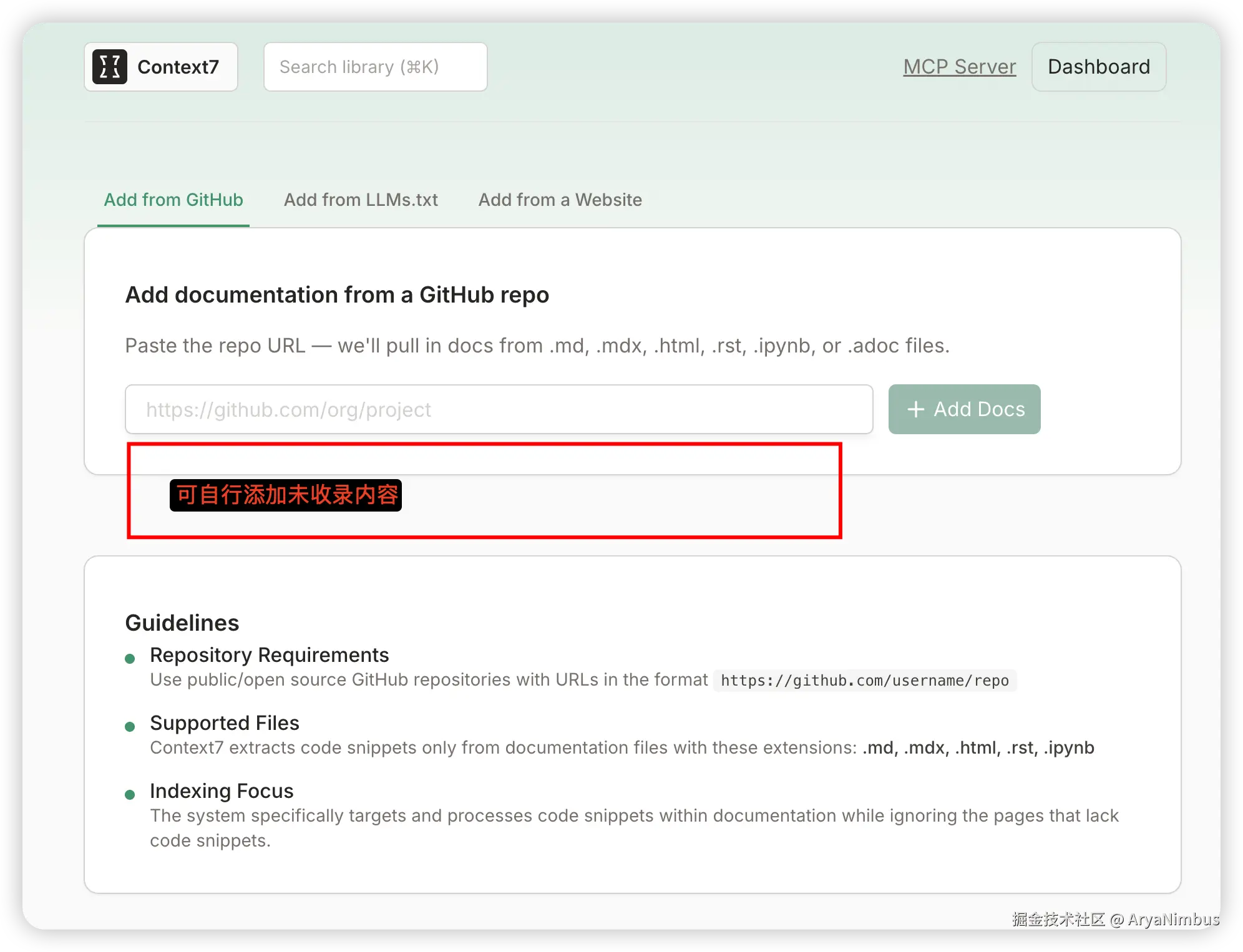Screen dimensions: 1243x952
Task: Select the Add from GitHub tab
Action: [x=173, y=200]
